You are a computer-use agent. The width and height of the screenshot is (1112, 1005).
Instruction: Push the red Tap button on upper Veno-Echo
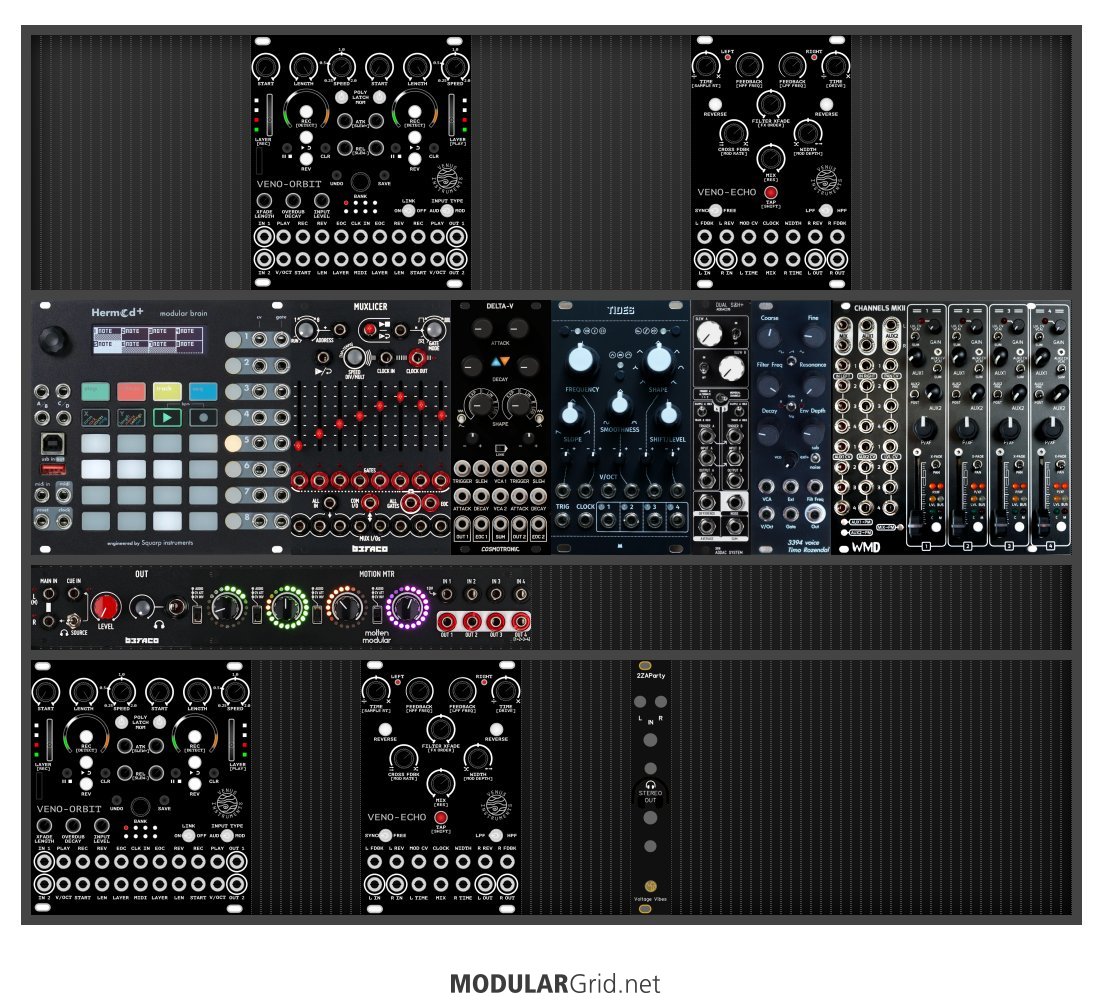(771, 192)
